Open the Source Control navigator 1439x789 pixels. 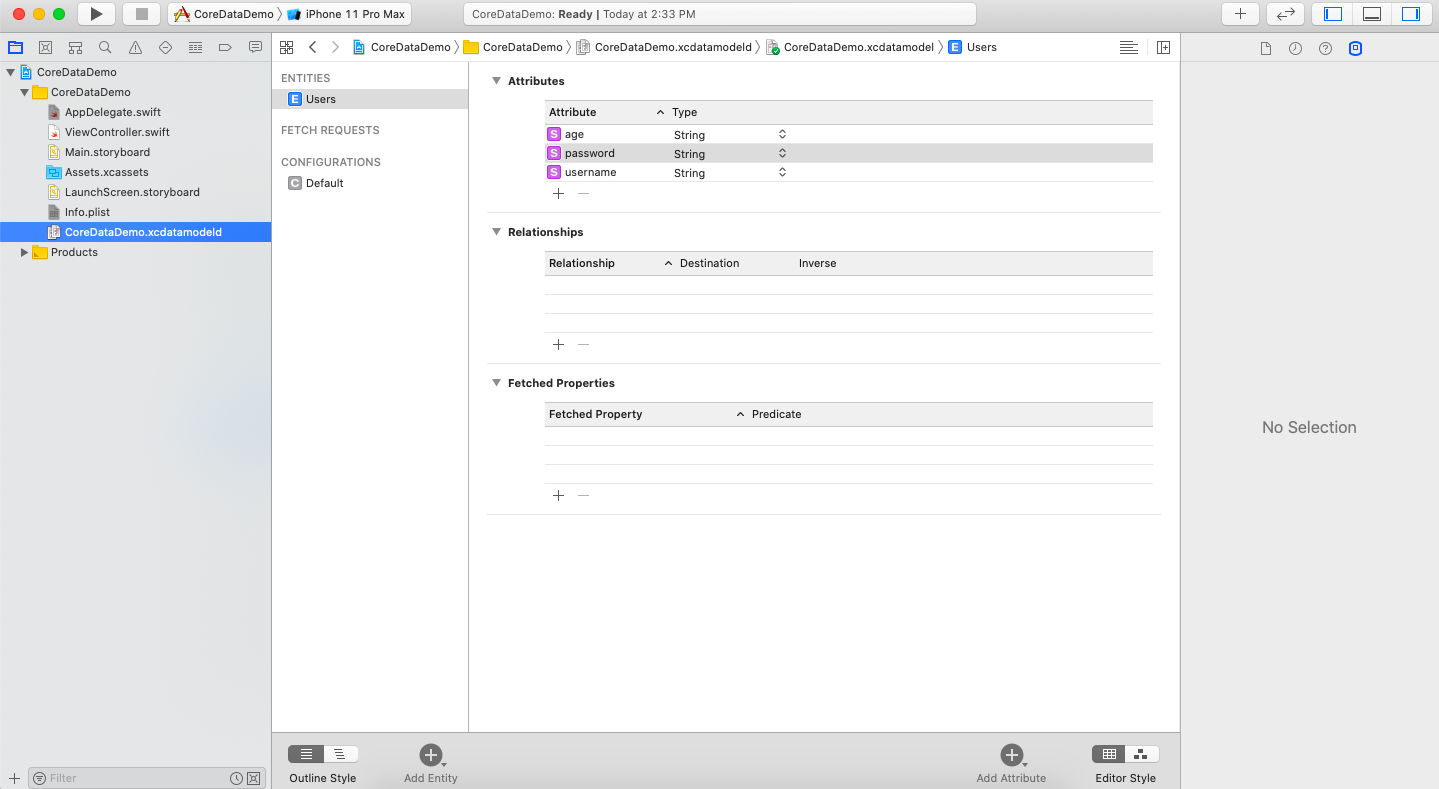45,47
